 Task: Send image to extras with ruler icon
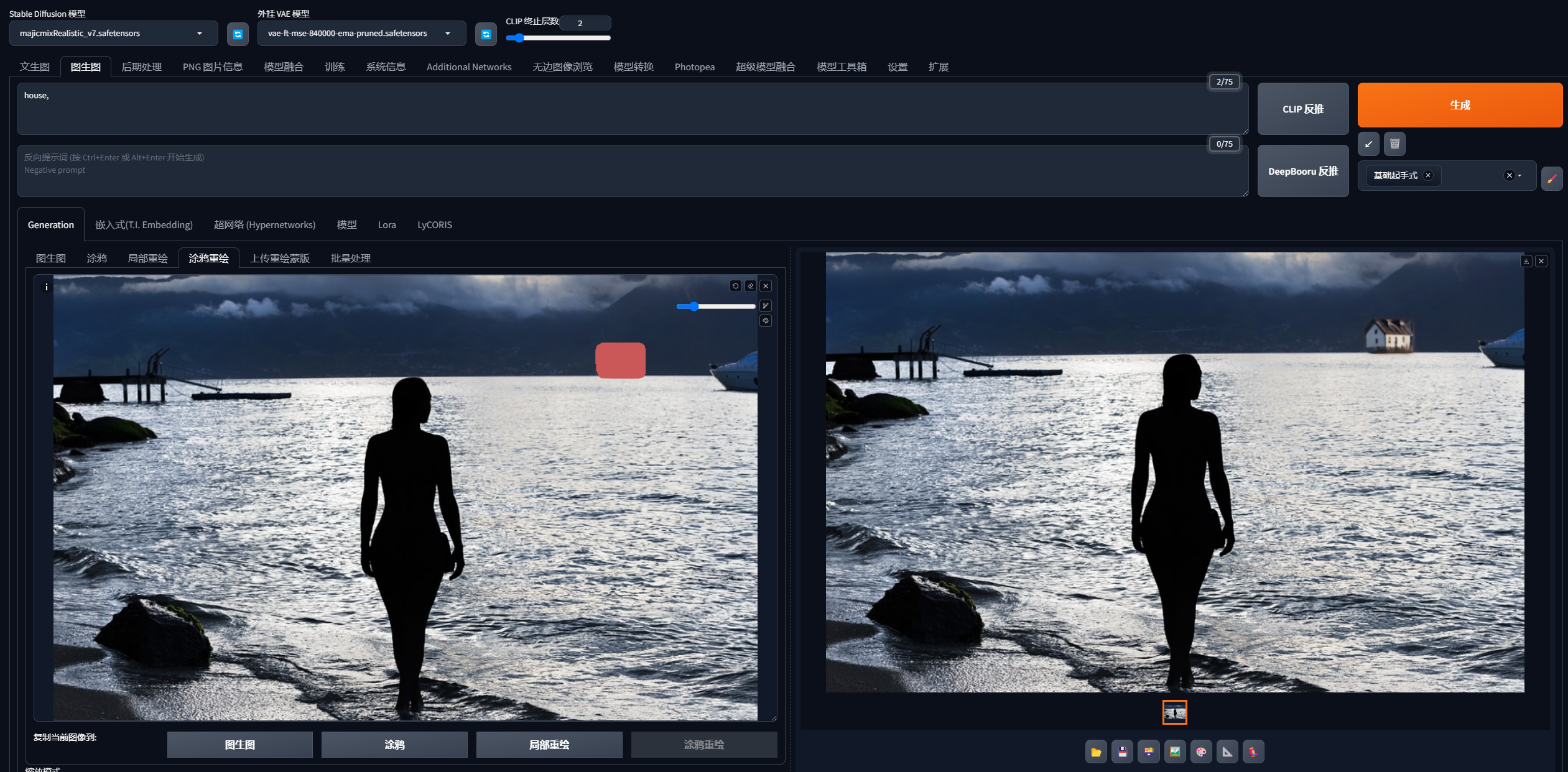point(1227,751)
